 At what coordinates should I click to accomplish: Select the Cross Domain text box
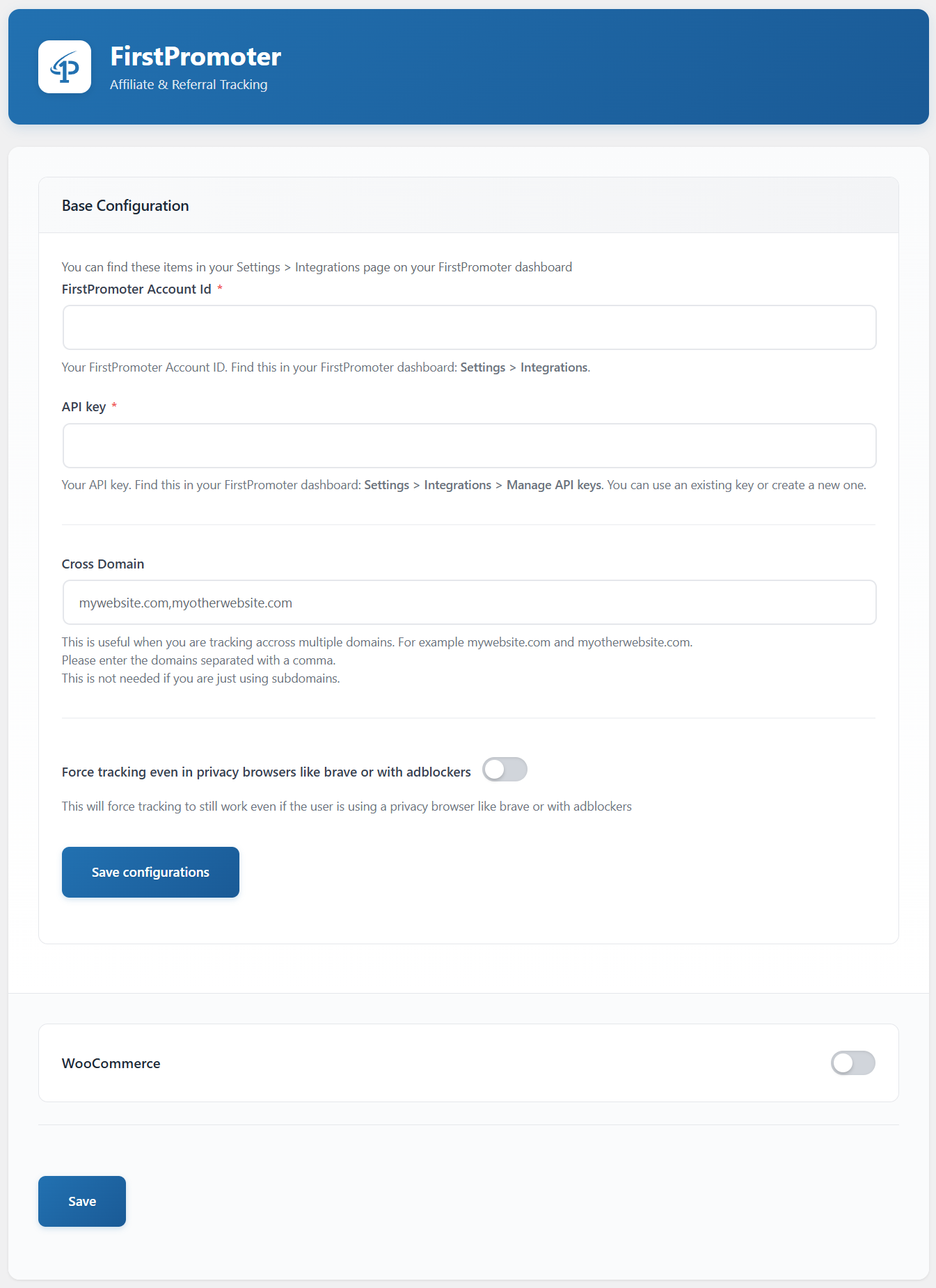point(469,603)
